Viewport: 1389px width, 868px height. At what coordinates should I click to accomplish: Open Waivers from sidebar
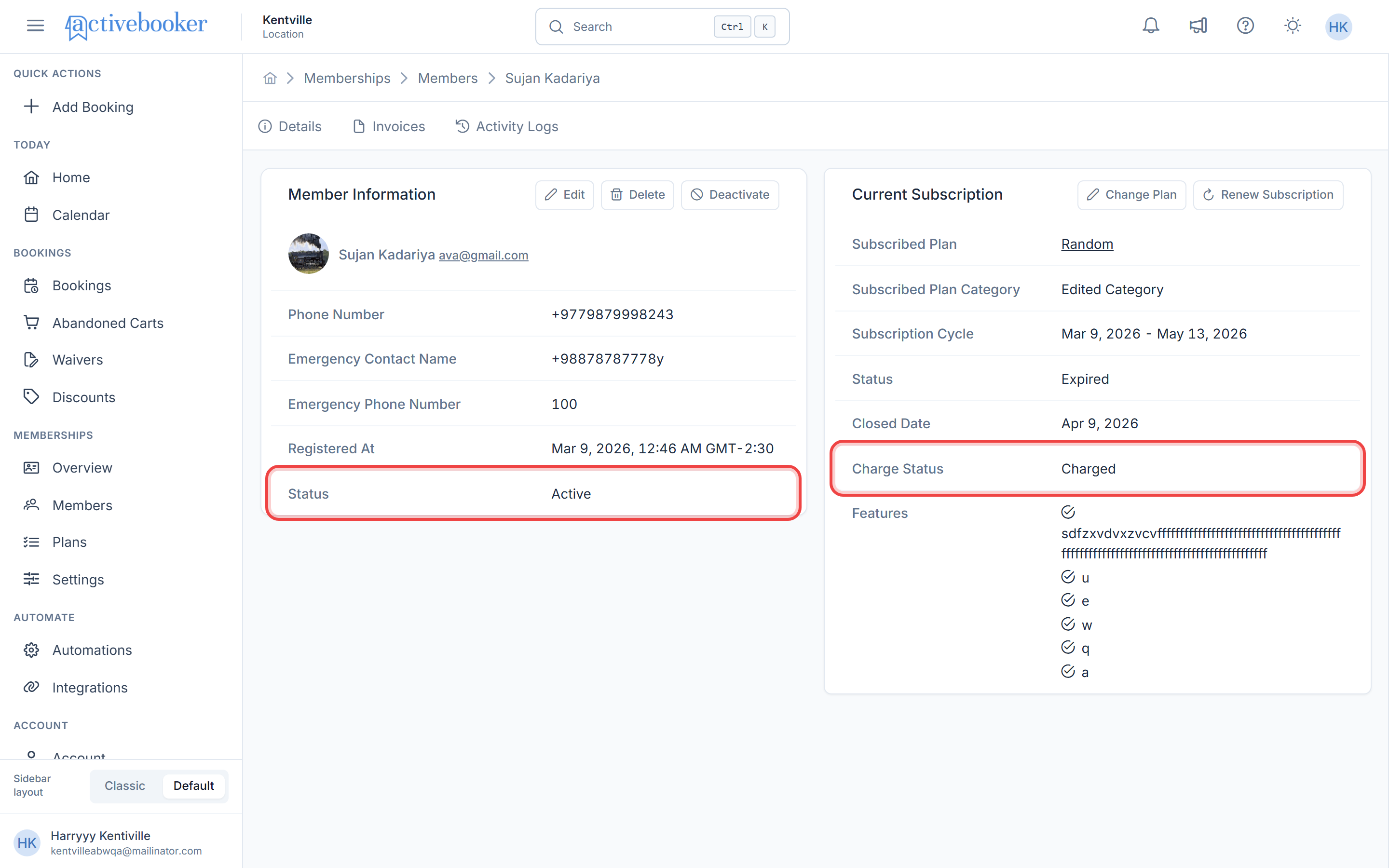point(78,359)
